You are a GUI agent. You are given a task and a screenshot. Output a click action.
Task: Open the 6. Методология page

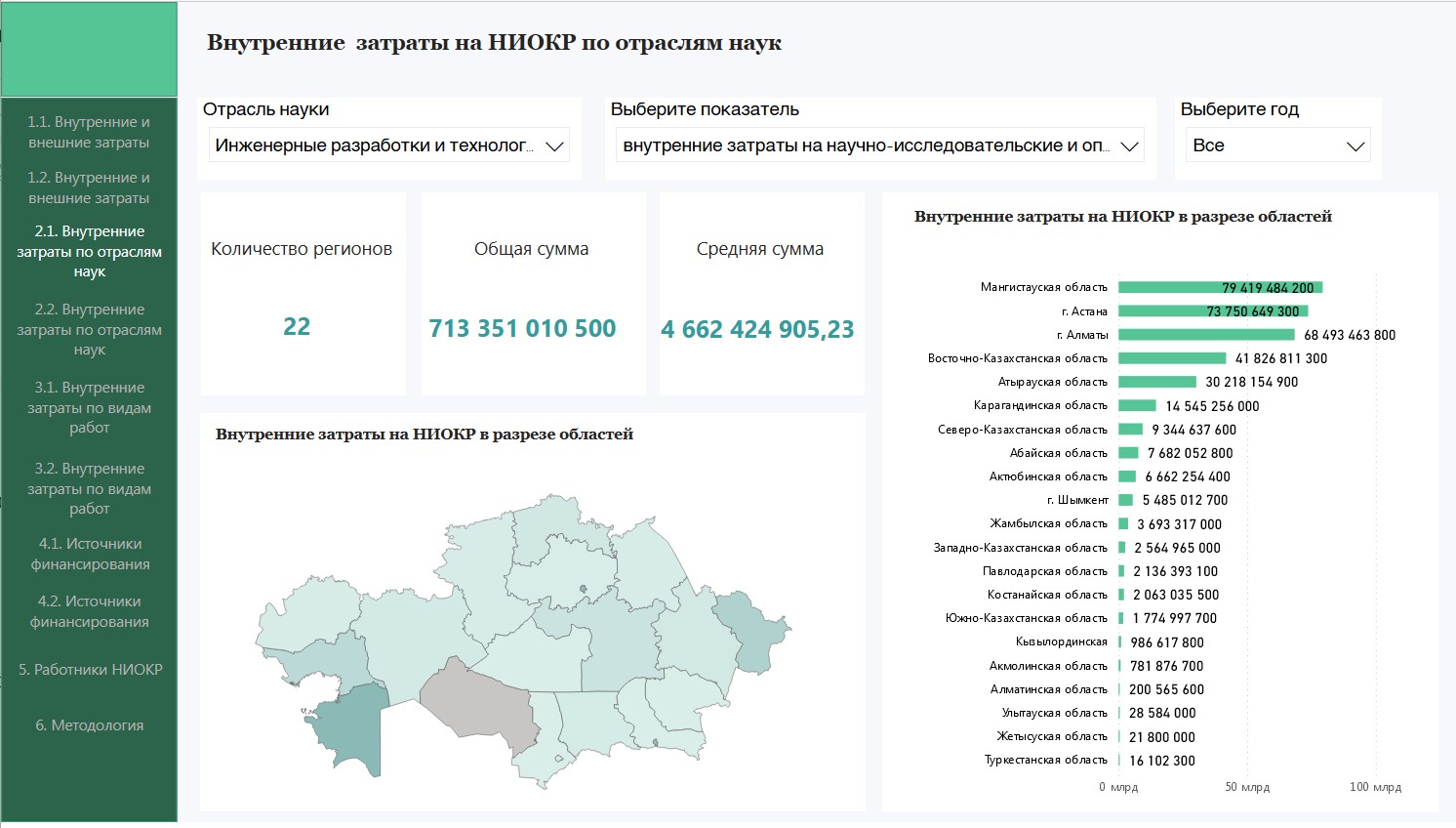(90, 725)
